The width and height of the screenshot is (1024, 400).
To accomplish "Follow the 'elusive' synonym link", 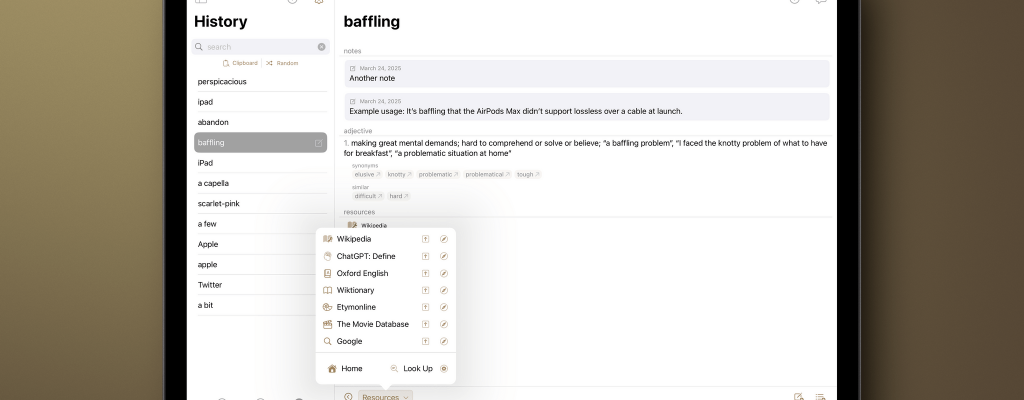I will [364, 174].
